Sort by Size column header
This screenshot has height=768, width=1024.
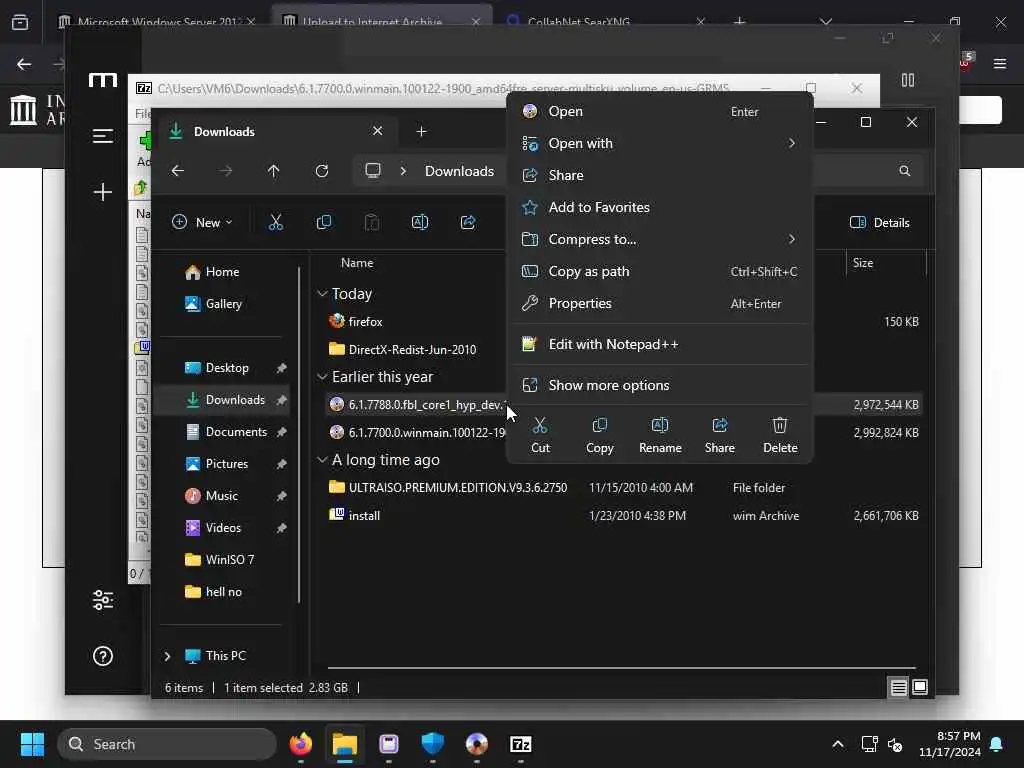(863, 263)
